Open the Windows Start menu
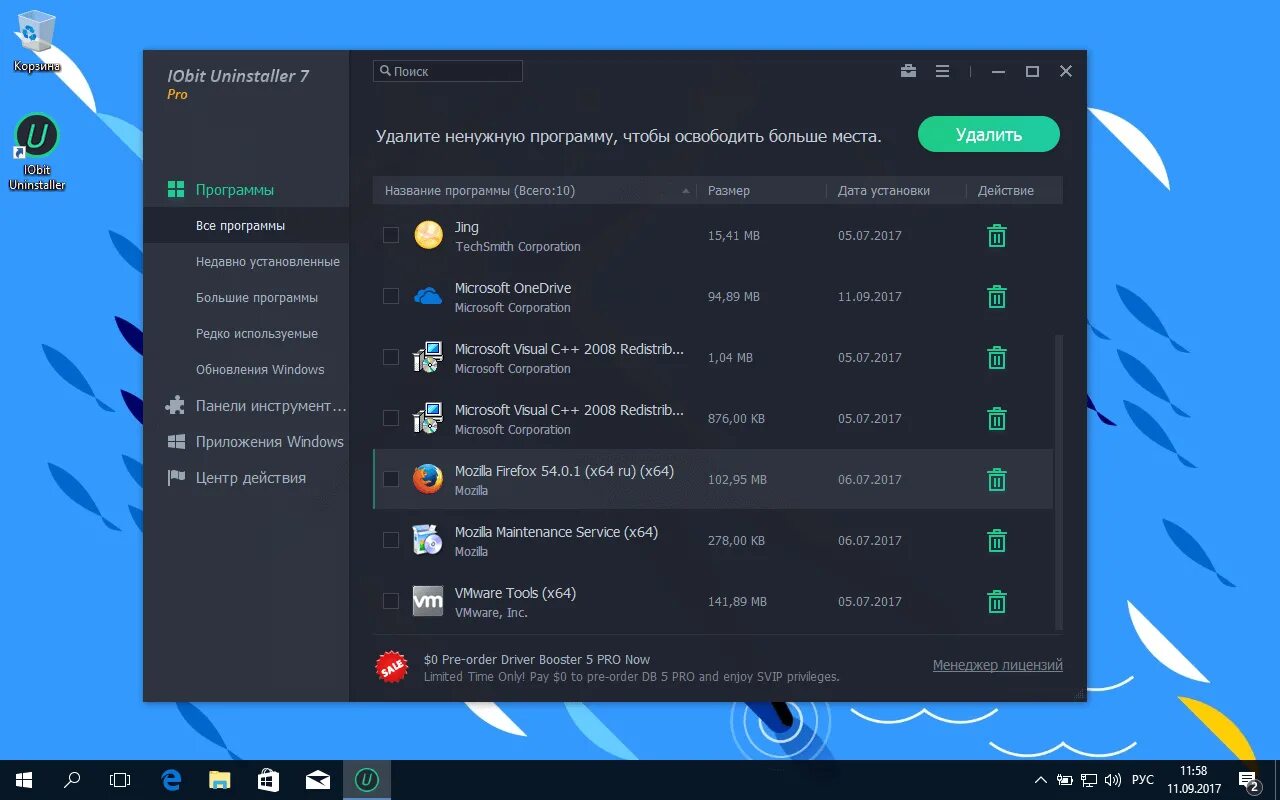This screenshot has width=1280, height=800. click(x=24, y=780)
